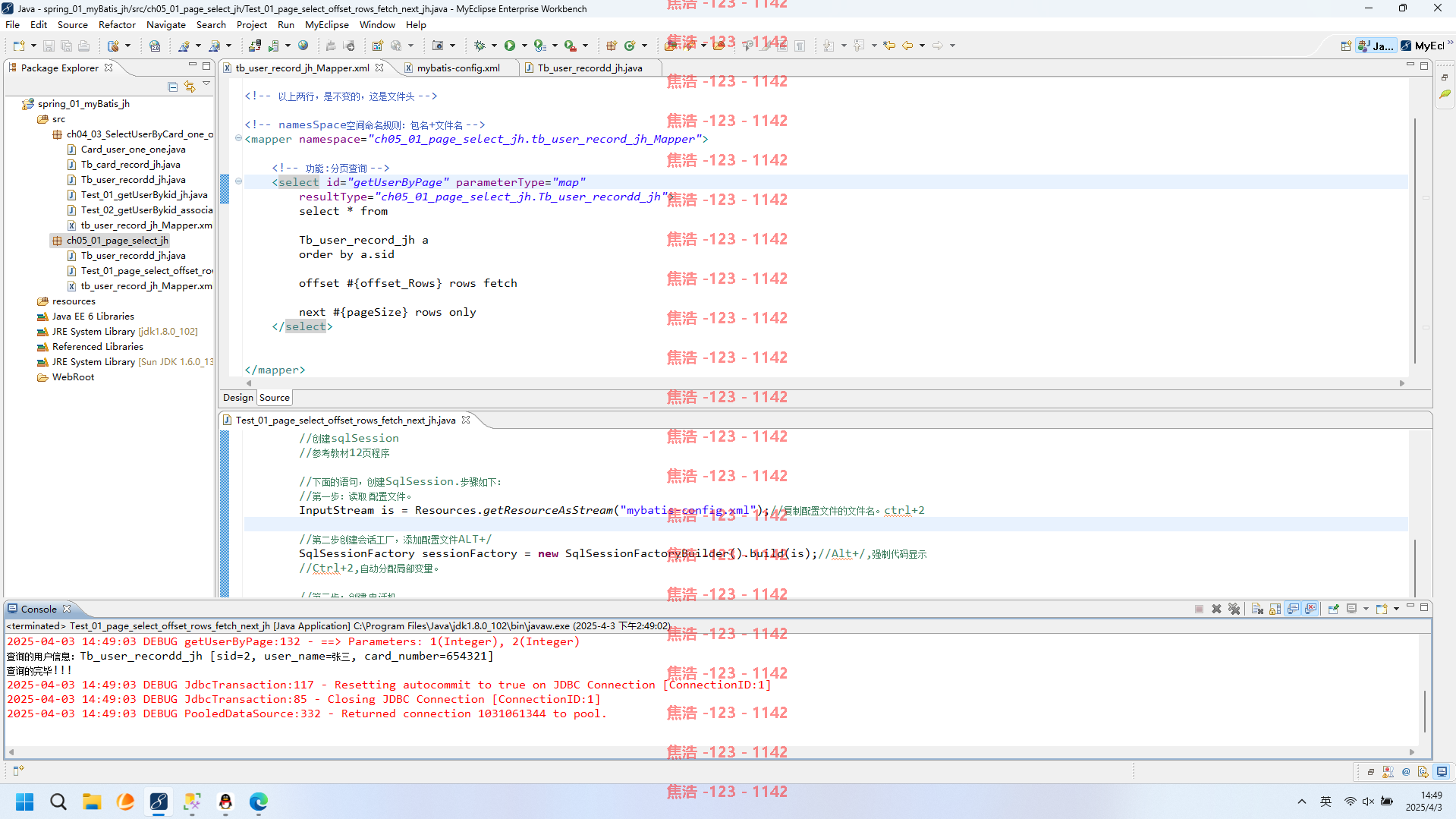Toggle Show Console When Standard Error Changes
The width and height of the screenshot is (1456, 819).
[1311, 609]
